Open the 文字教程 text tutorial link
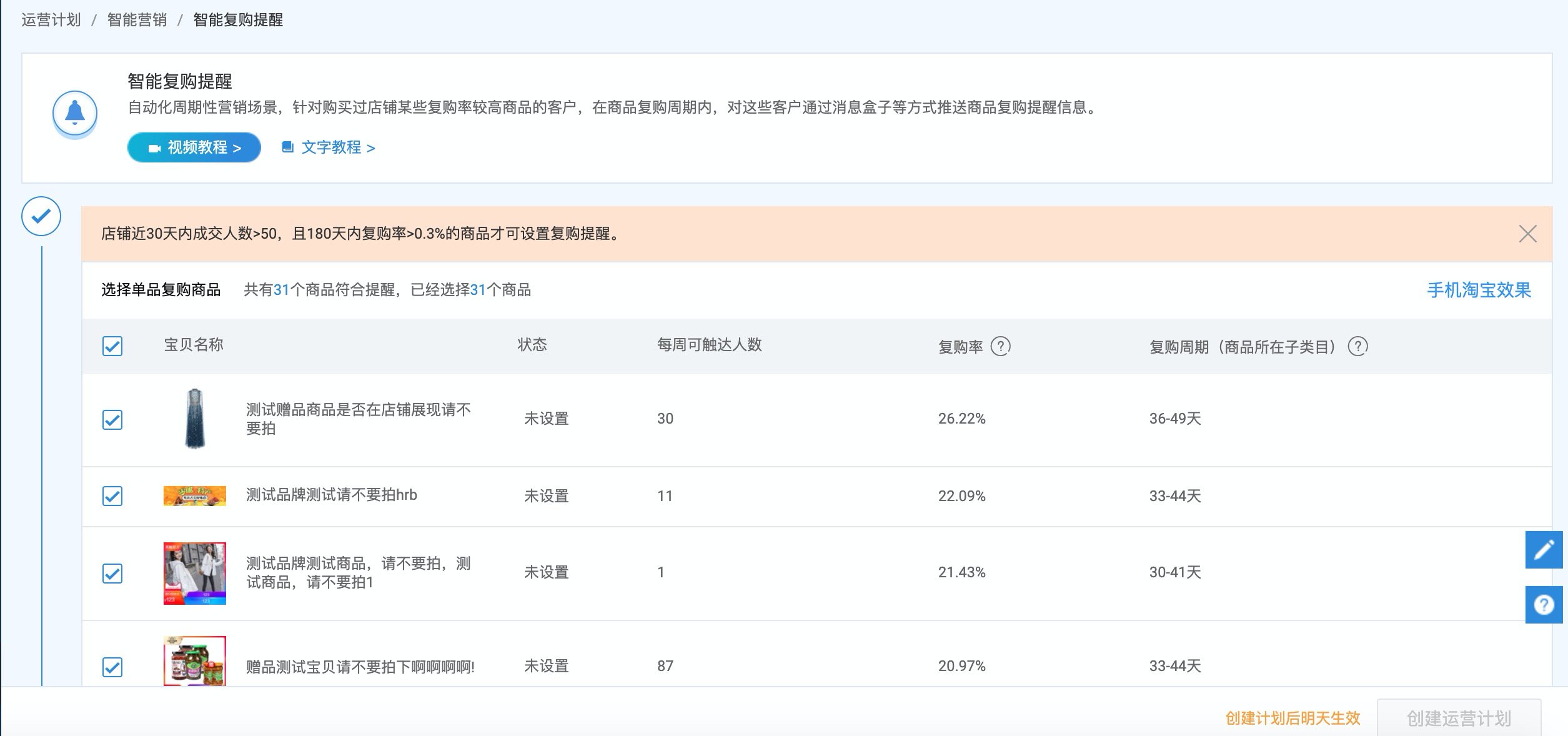The height and width of the screenshot is (736, 1568). pos(329,147)
